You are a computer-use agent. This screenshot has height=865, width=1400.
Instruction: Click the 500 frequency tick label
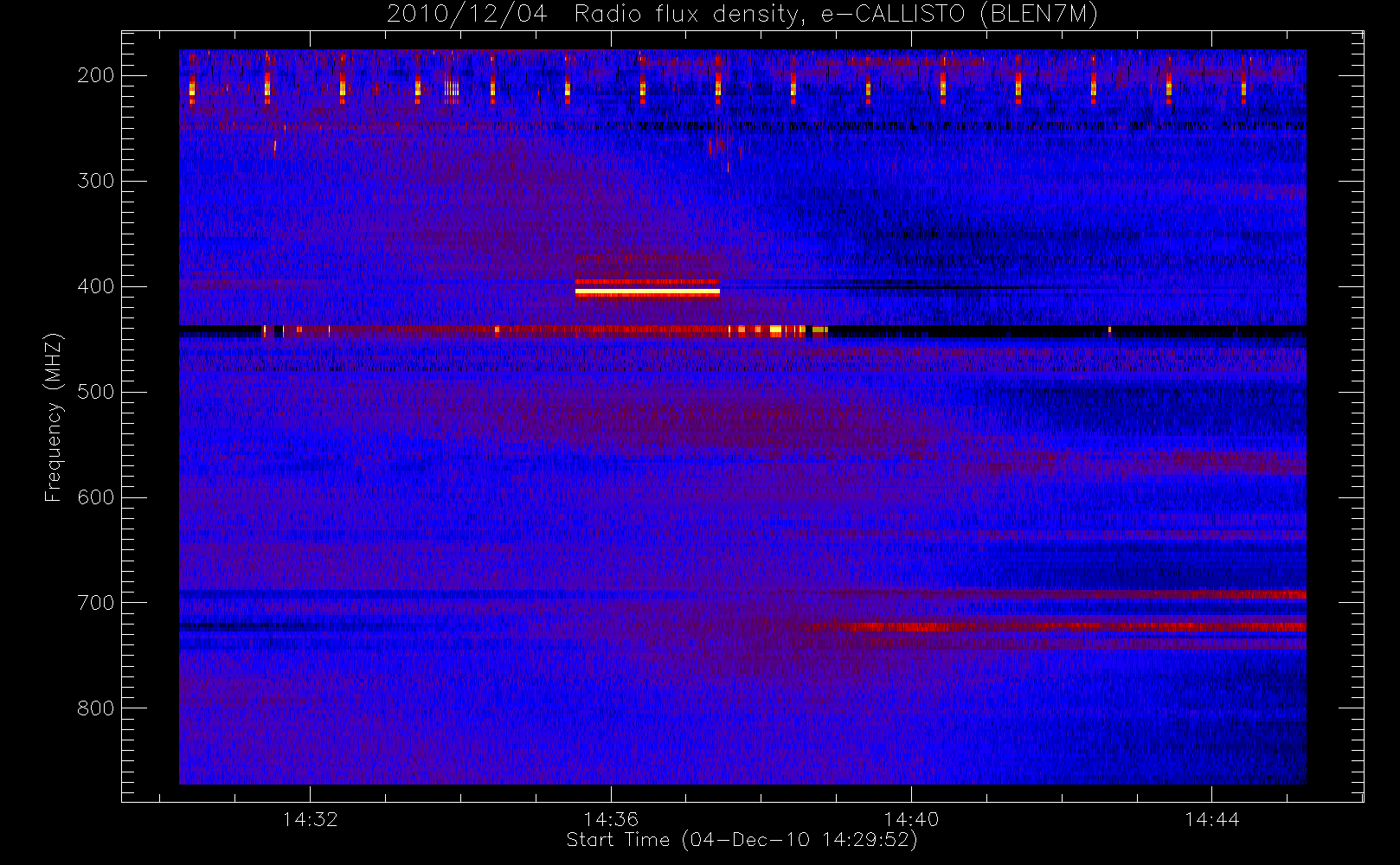point(96,392)
